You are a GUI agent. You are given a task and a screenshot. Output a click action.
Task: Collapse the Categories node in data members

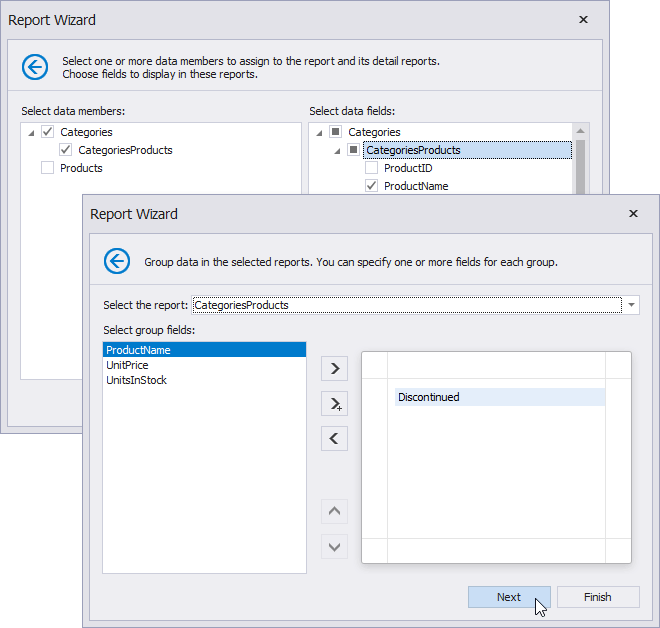(x=30, y=133)
